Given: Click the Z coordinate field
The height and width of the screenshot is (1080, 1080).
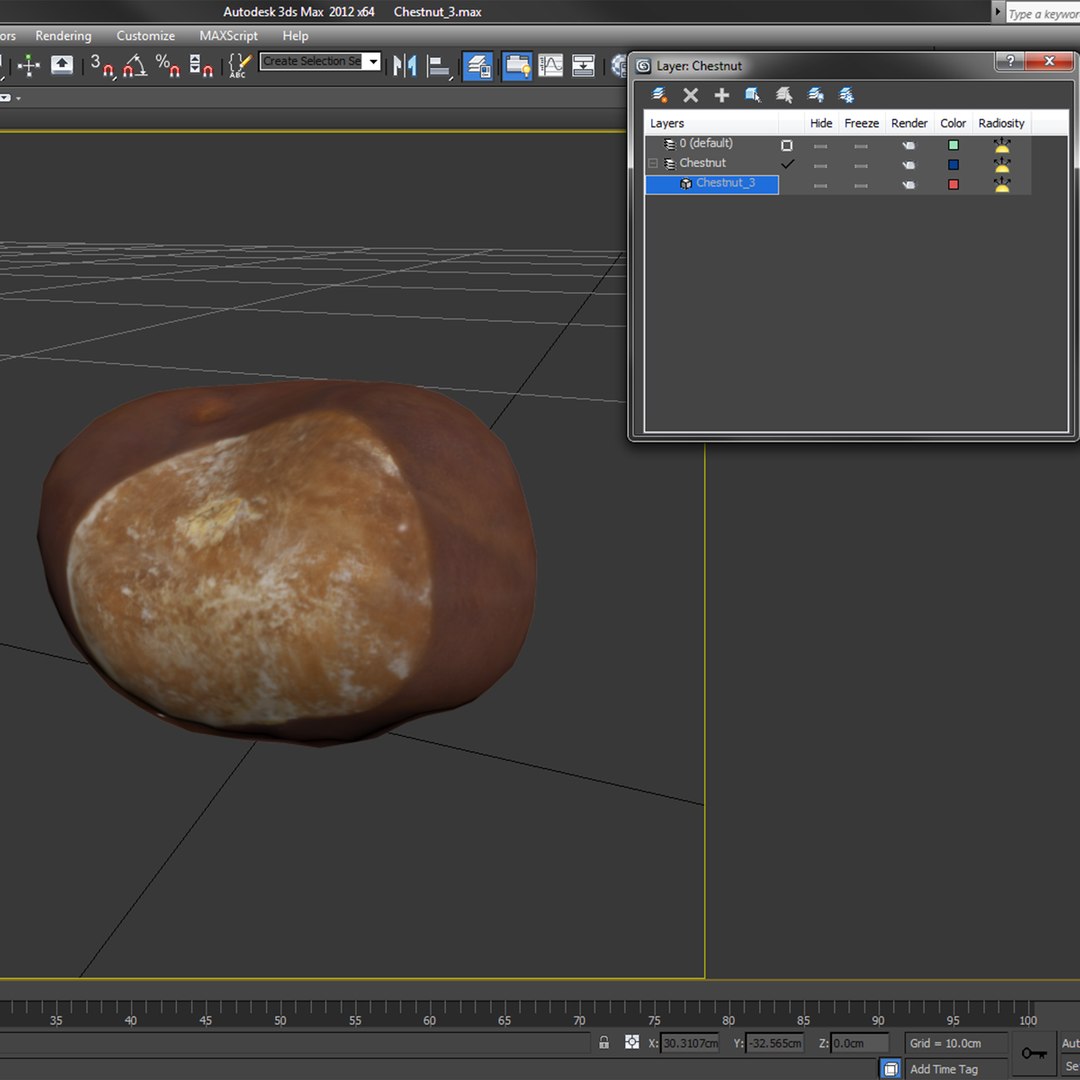Looking at the screenshot, I should pos(858,1043).
